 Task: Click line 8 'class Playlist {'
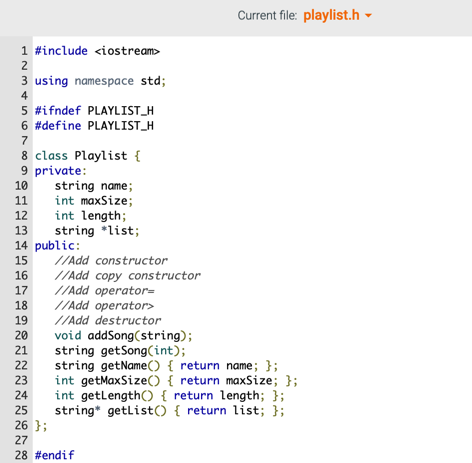click(88, 156)
